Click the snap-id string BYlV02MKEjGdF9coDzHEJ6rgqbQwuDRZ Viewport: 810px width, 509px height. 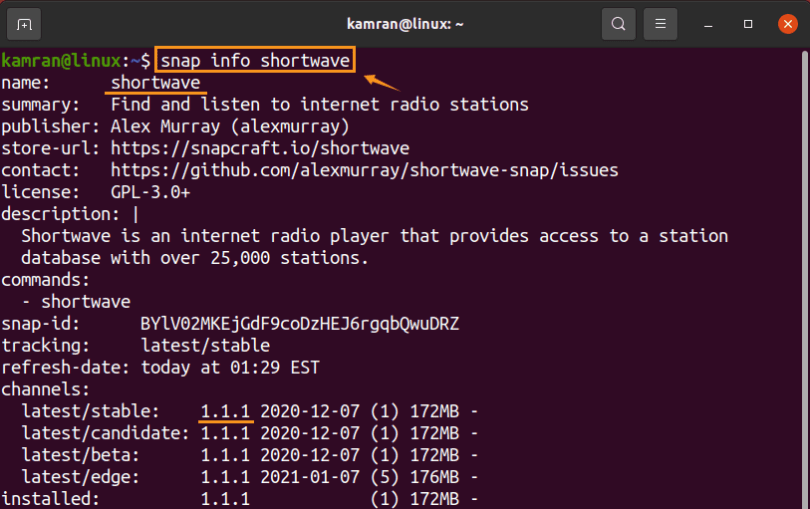(x=300, y=324)
